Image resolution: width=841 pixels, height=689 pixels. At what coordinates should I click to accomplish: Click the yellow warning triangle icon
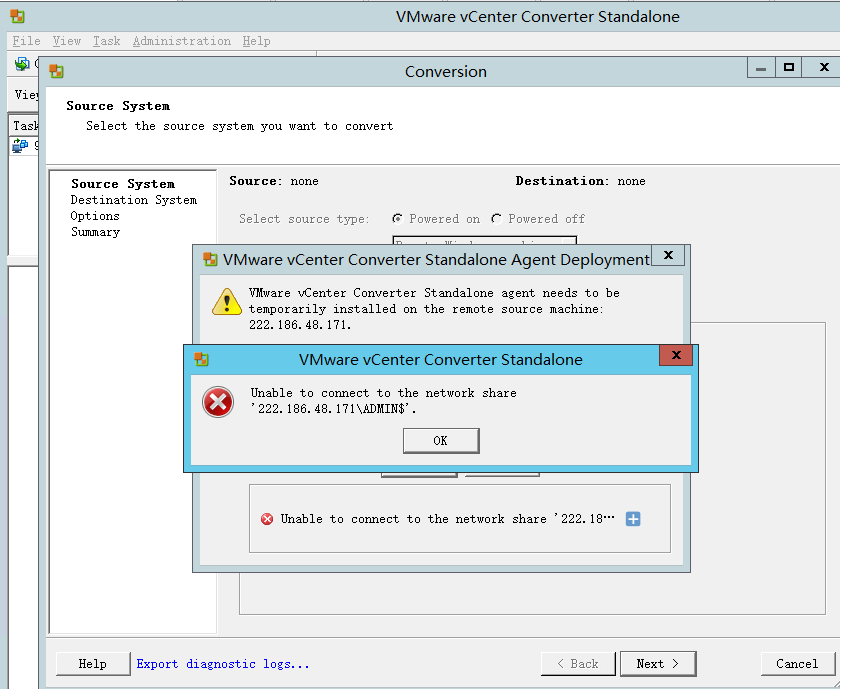[x=227, y=301]
